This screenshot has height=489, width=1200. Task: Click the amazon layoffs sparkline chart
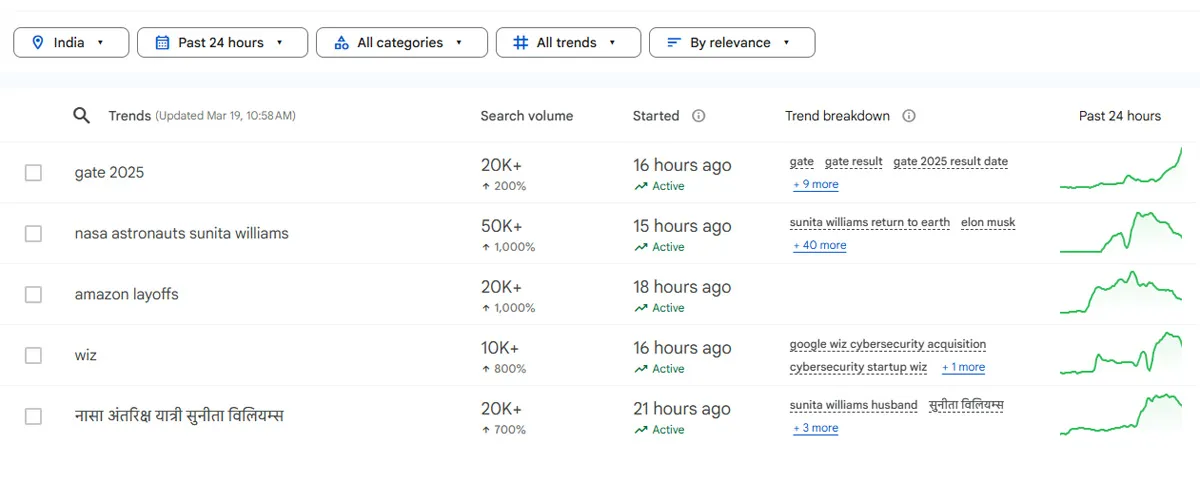point(1121,292)
